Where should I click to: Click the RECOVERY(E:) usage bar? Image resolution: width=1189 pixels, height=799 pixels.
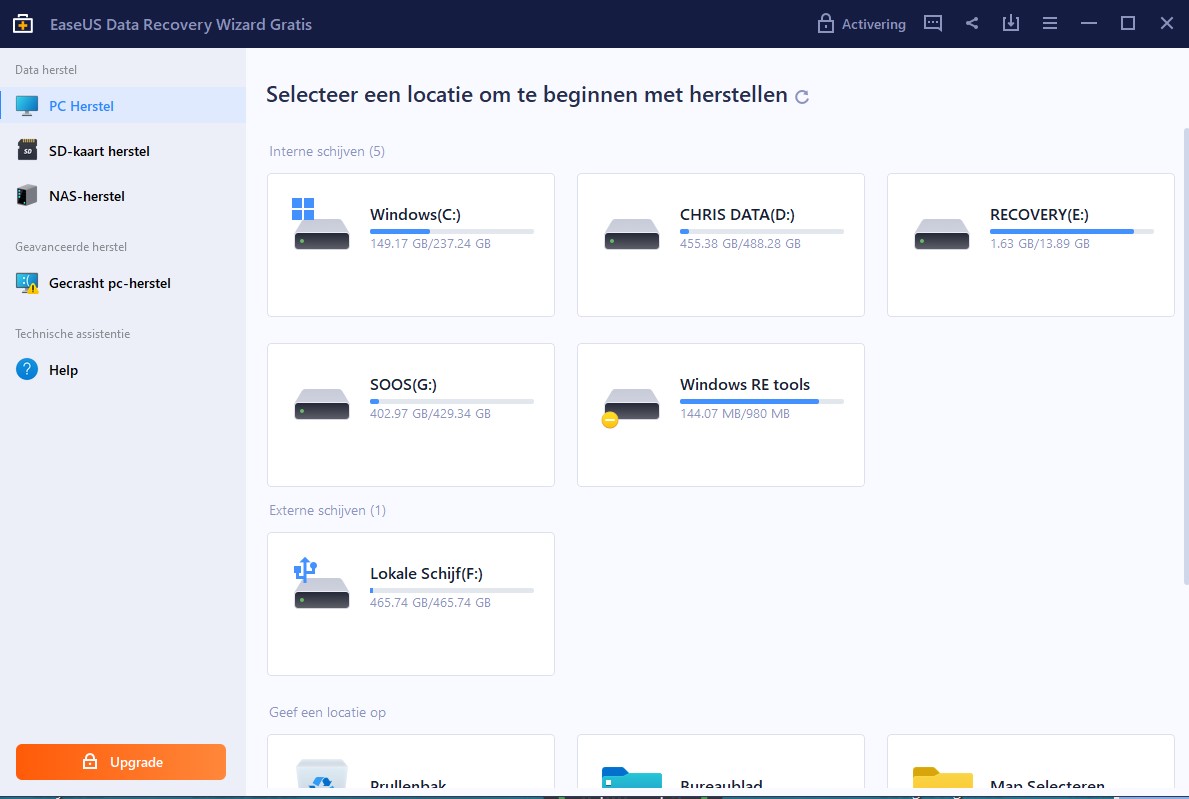click(x=1071, y=231)
